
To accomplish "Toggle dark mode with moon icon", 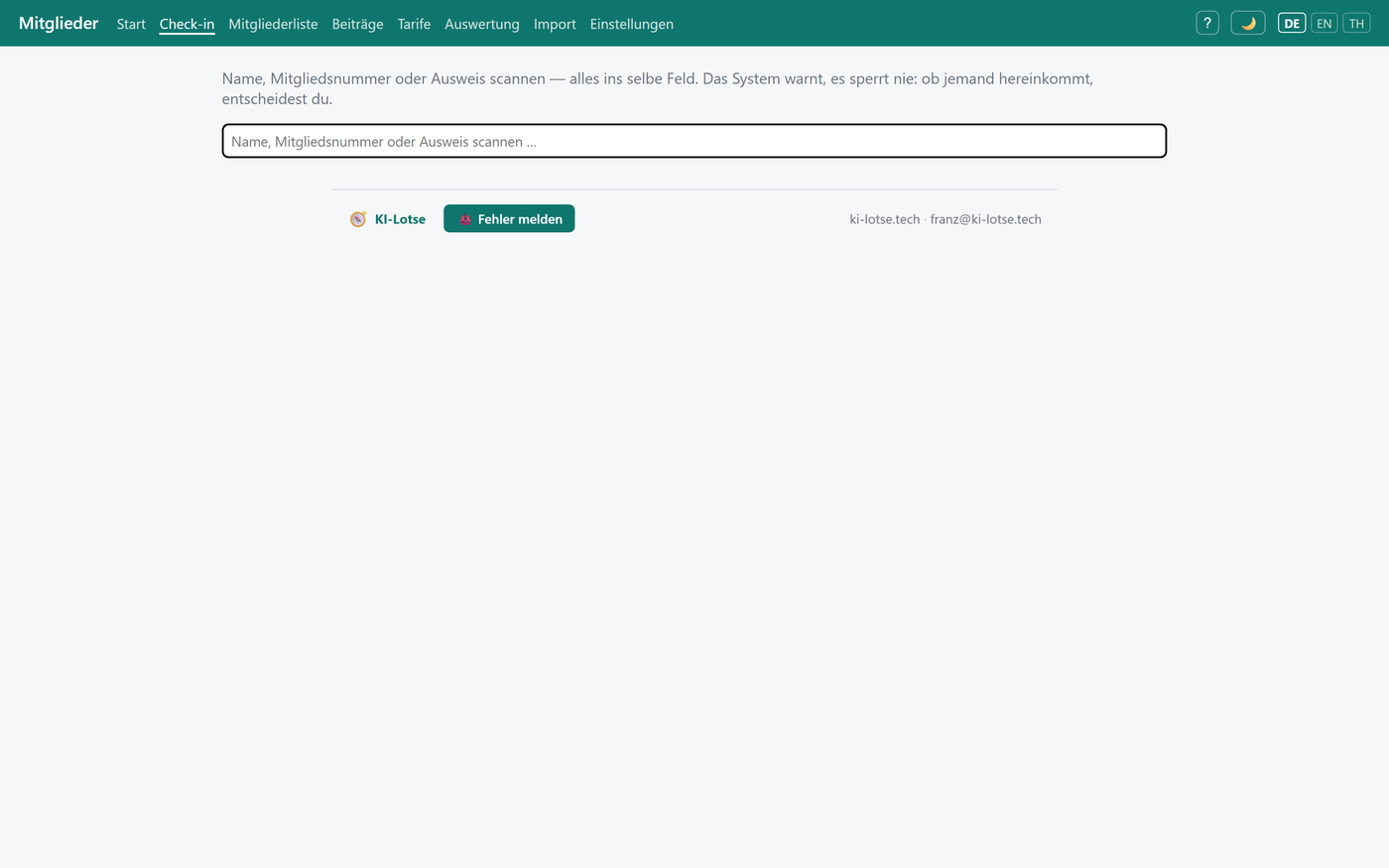I will (1248, 23).
